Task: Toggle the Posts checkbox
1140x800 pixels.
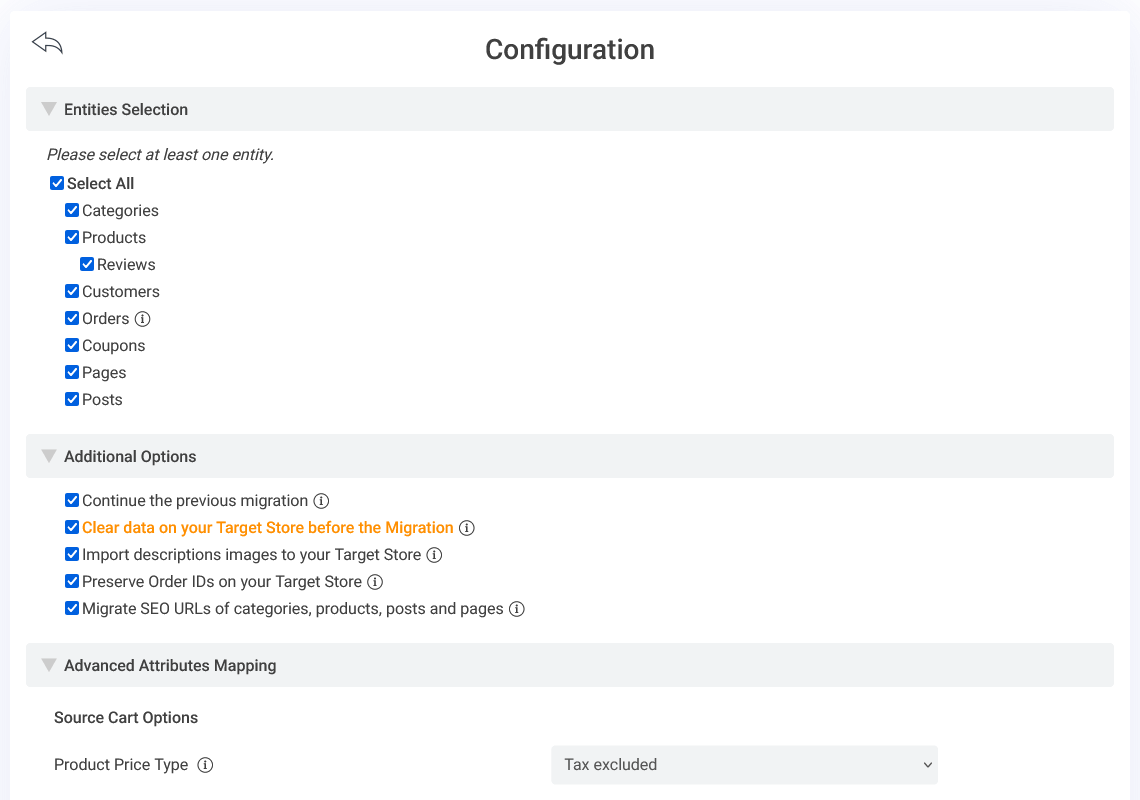Action: pos(72,399)
